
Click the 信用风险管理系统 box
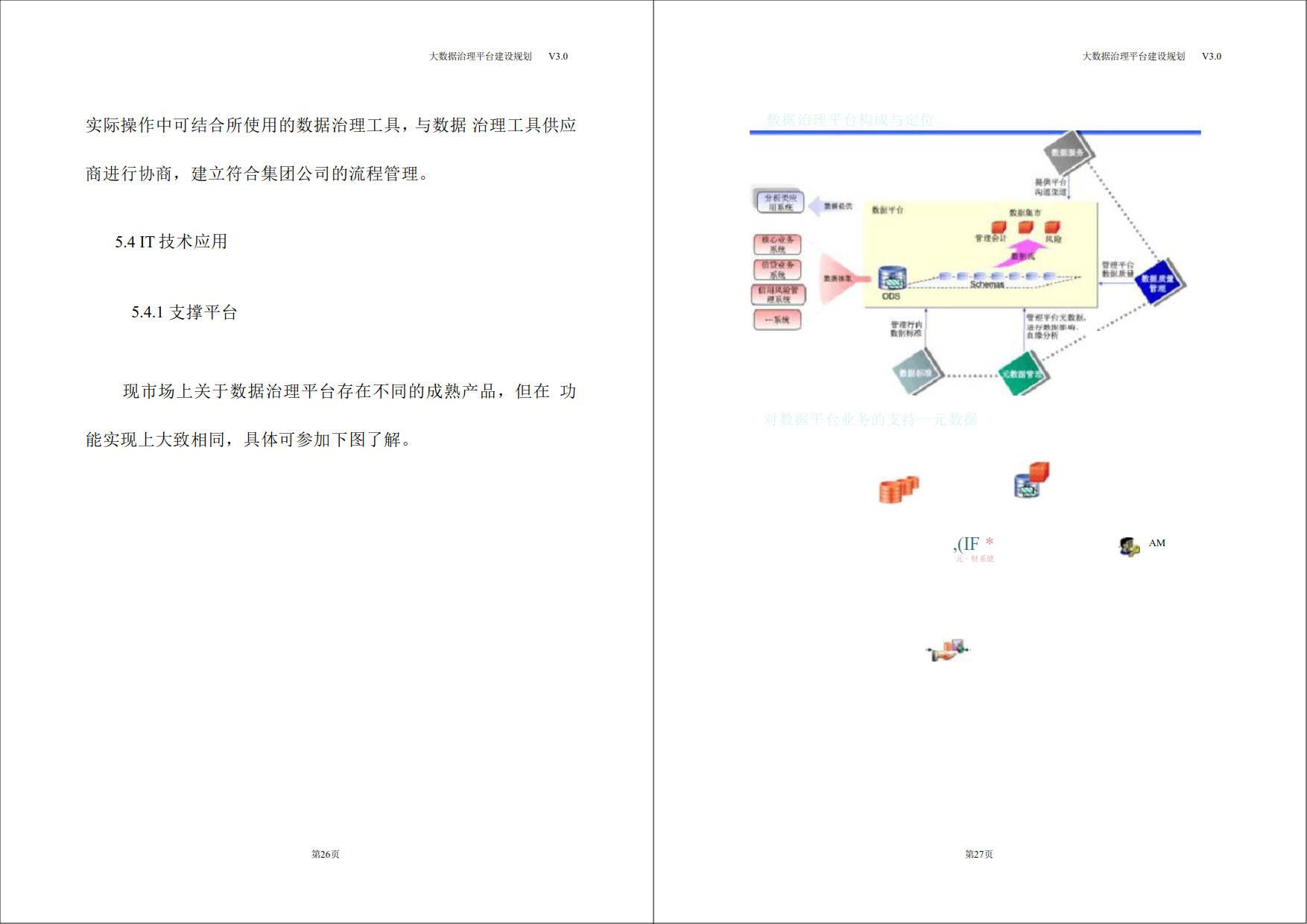pos(778,294)
